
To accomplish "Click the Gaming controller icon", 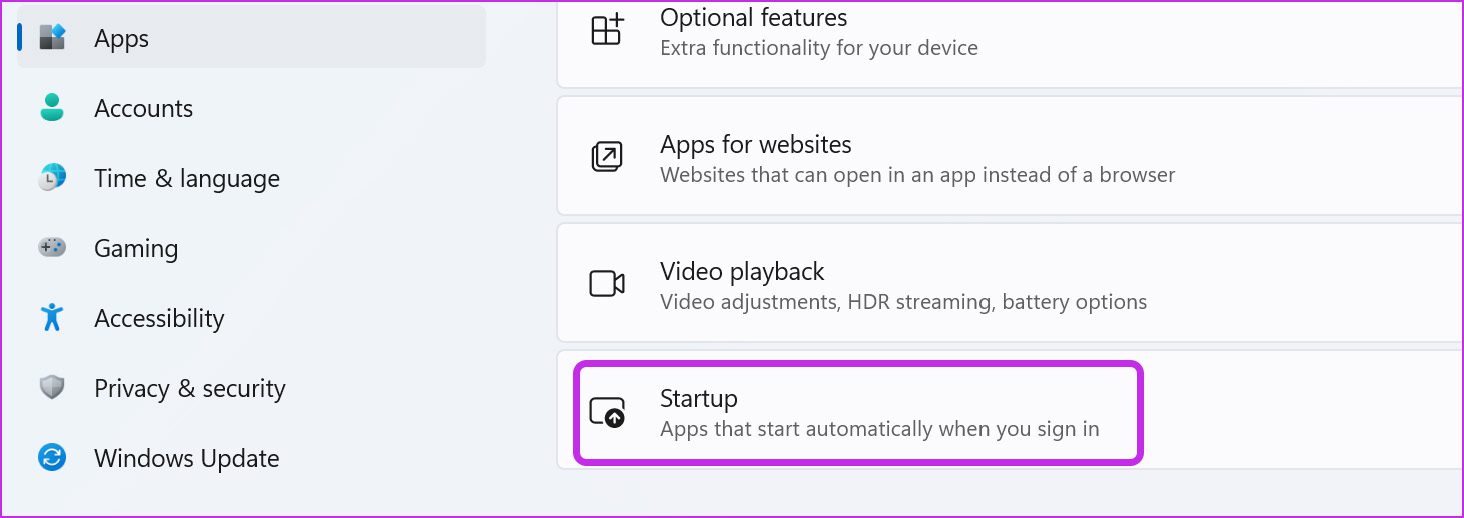I will click(52, 247).
